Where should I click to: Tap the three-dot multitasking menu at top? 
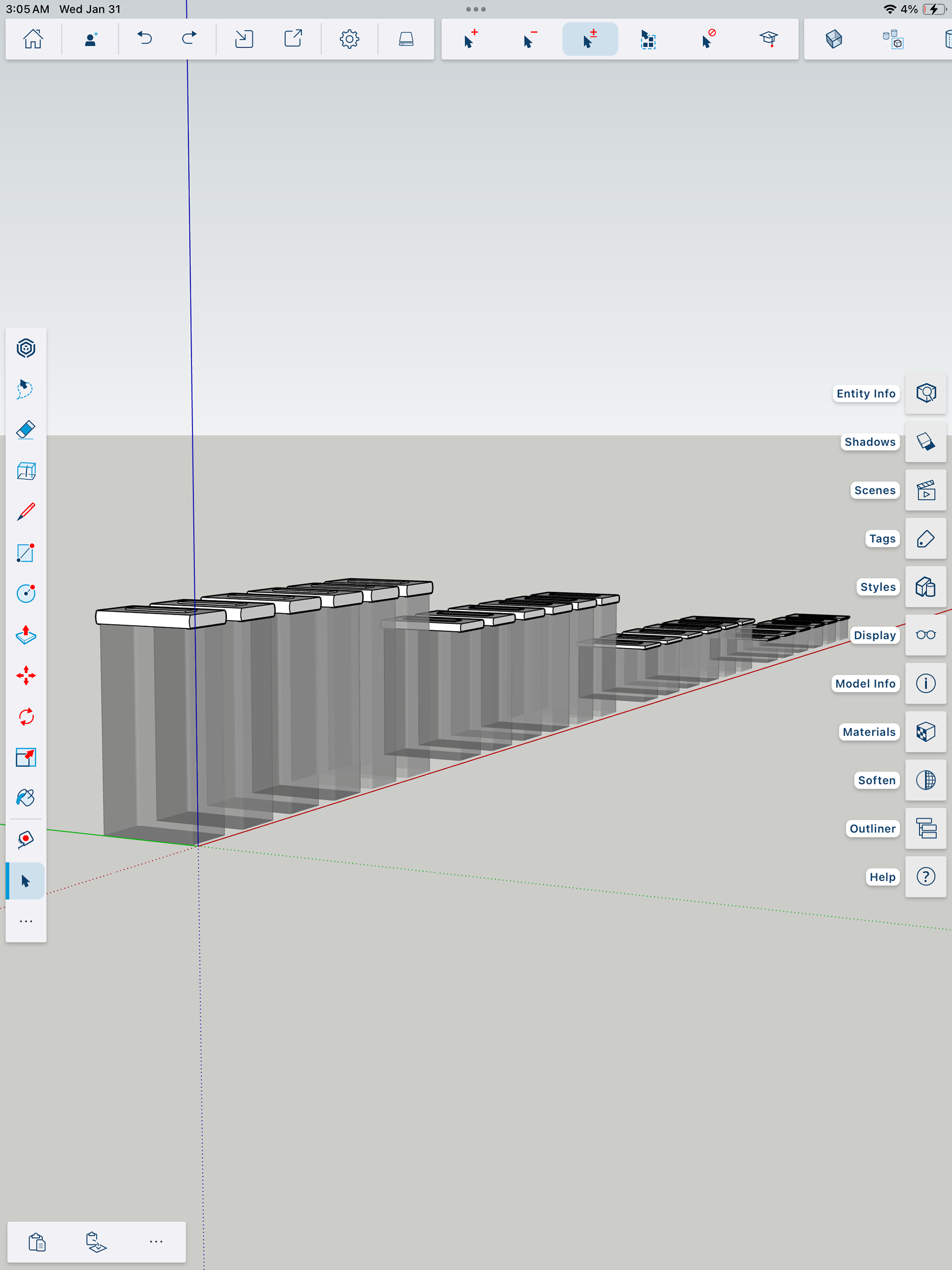pyautogui.click(x=476, y=9)
